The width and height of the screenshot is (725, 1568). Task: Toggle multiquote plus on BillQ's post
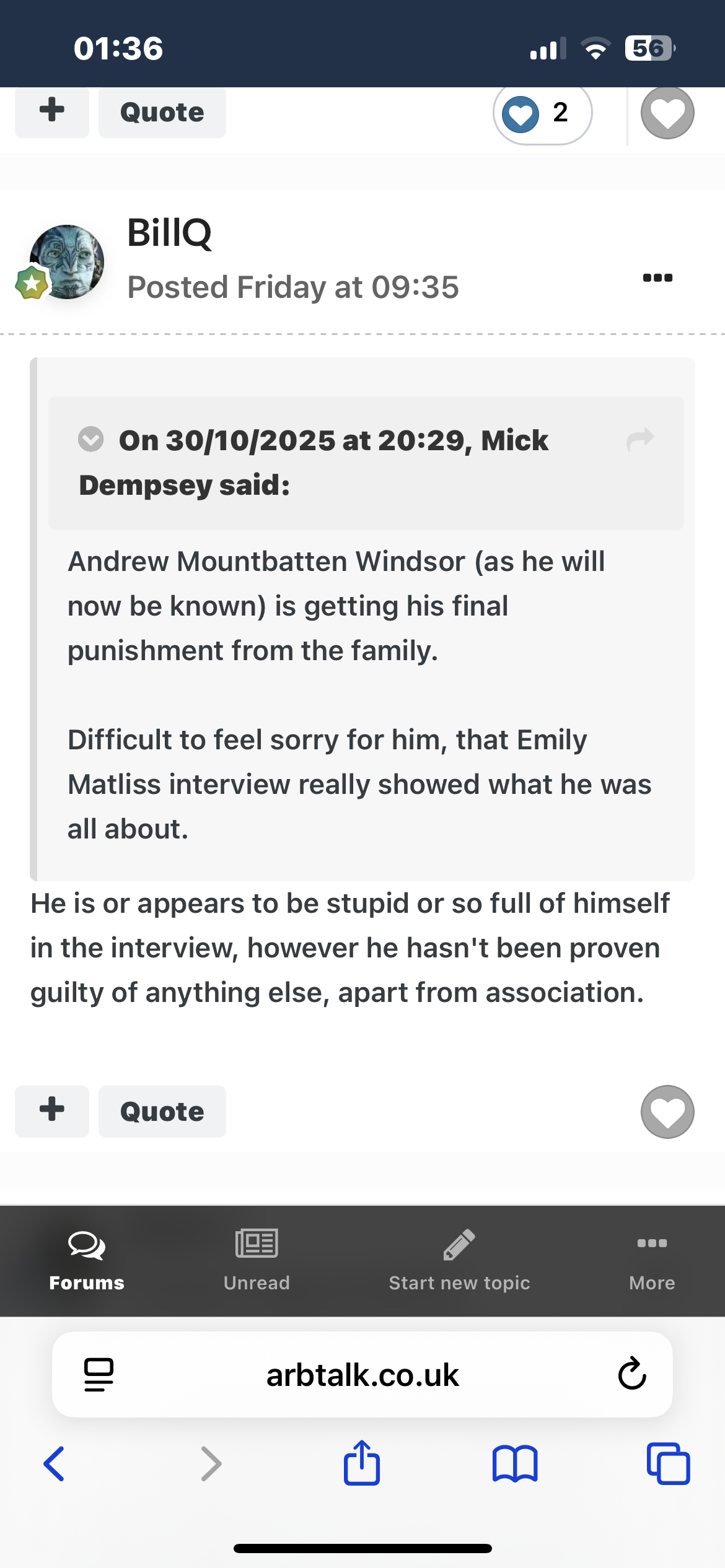tap(52, 1112)
